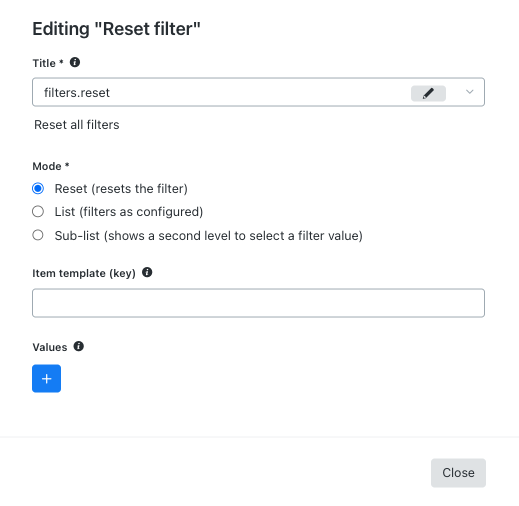Viewport: 519px width, 506px height.
Task: Click the "Item template (key)" label text
Action: point(84,273)
